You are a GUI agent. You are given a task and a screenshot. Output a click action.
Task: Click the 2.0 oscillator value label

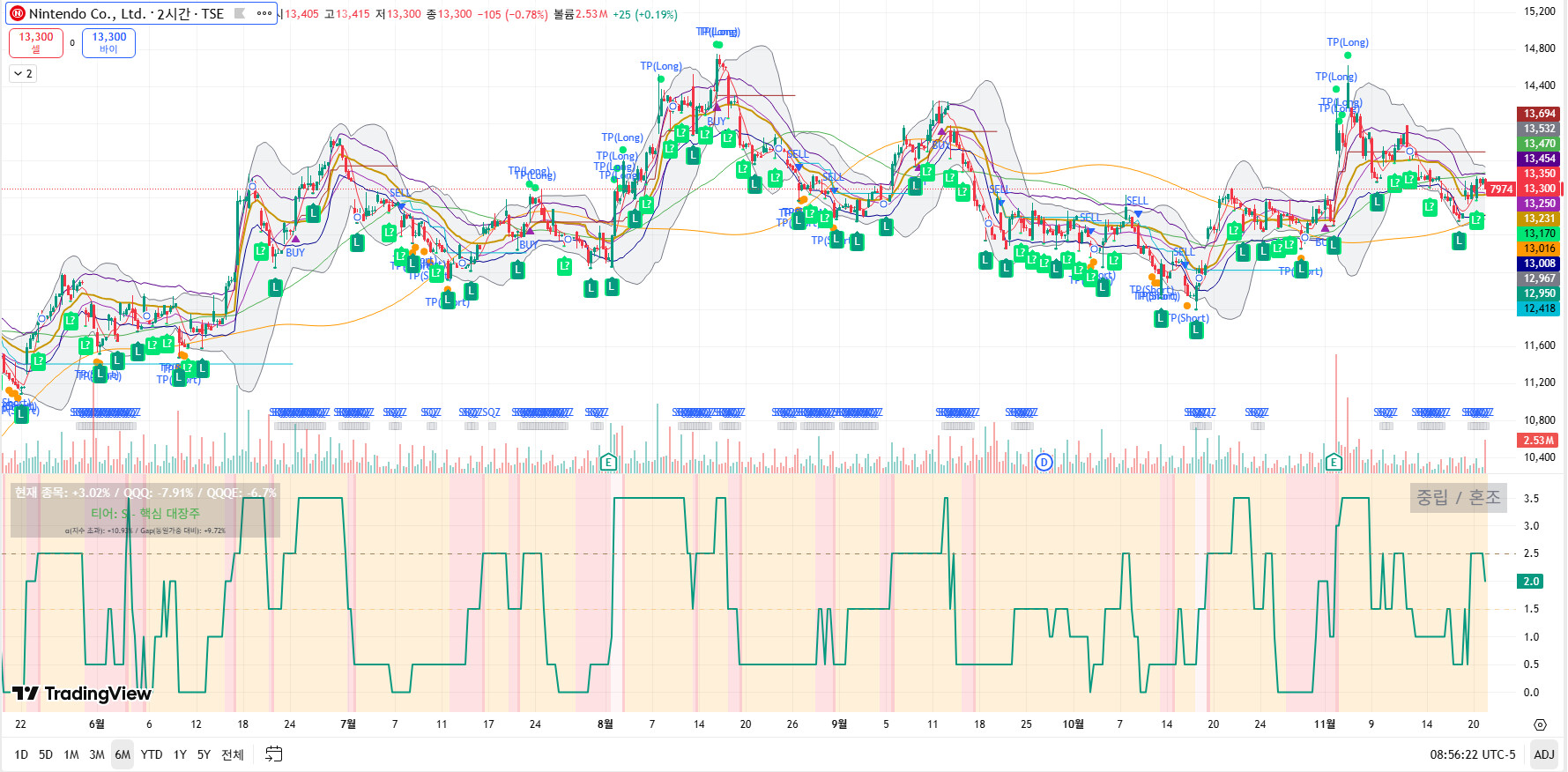[x=1531, y=582]
